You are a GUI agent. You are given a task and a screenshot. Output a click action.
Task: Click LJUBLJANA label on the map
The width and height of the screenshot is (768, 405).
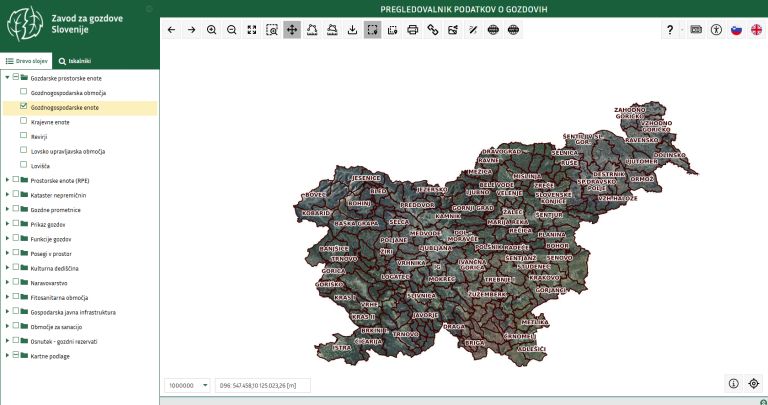tap(435, 248)
